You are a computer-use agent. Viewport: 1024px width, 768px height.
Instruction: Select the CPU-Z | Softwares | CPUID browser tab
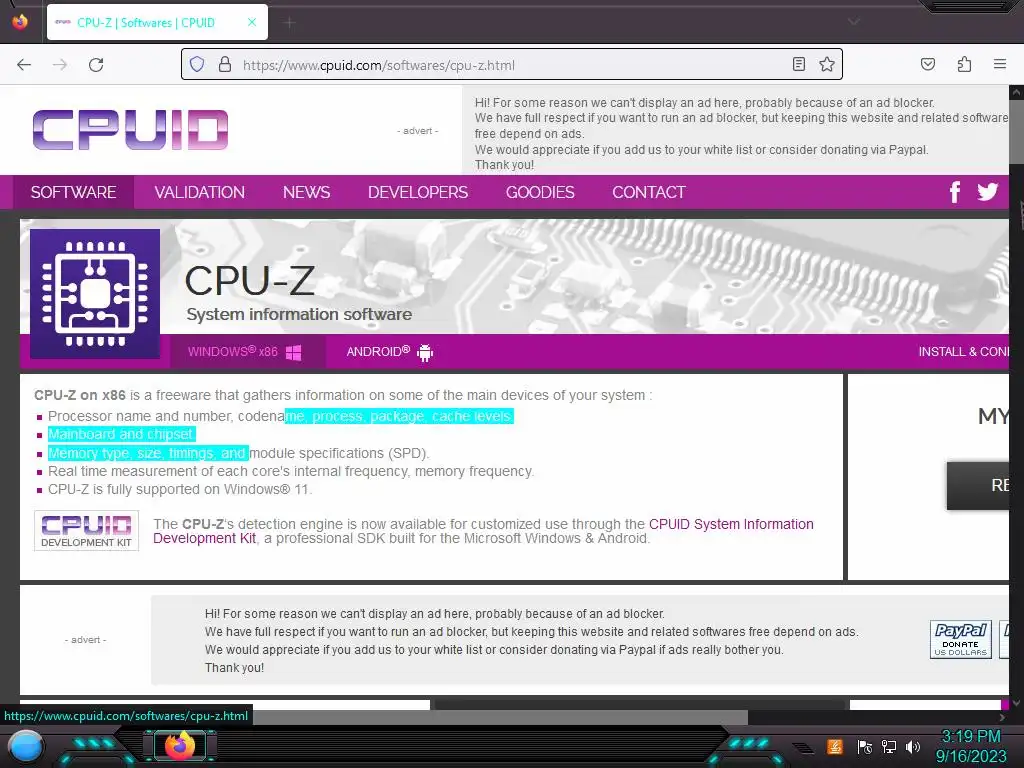click(157, 23)
